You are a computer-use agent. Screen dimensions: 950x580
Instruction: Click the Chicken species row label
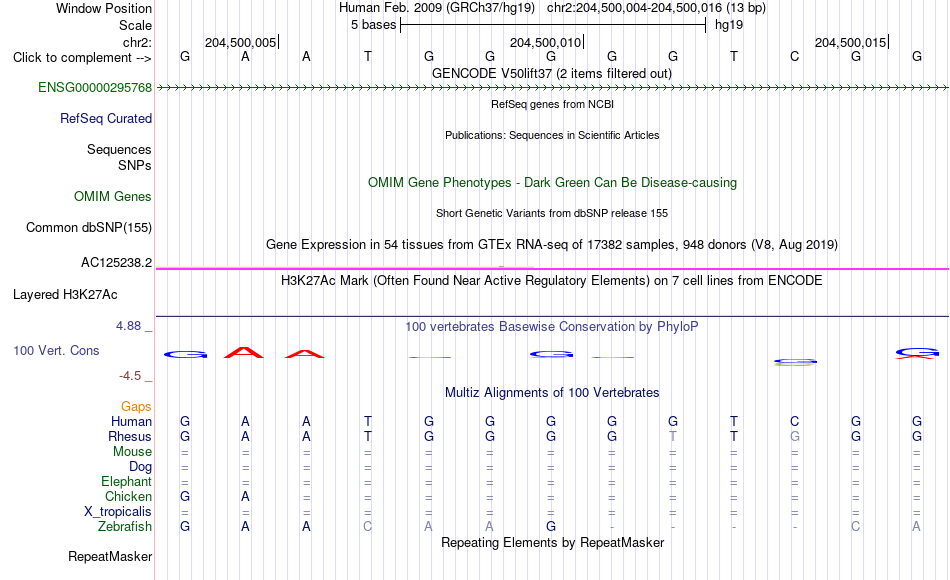coord(128,496)
